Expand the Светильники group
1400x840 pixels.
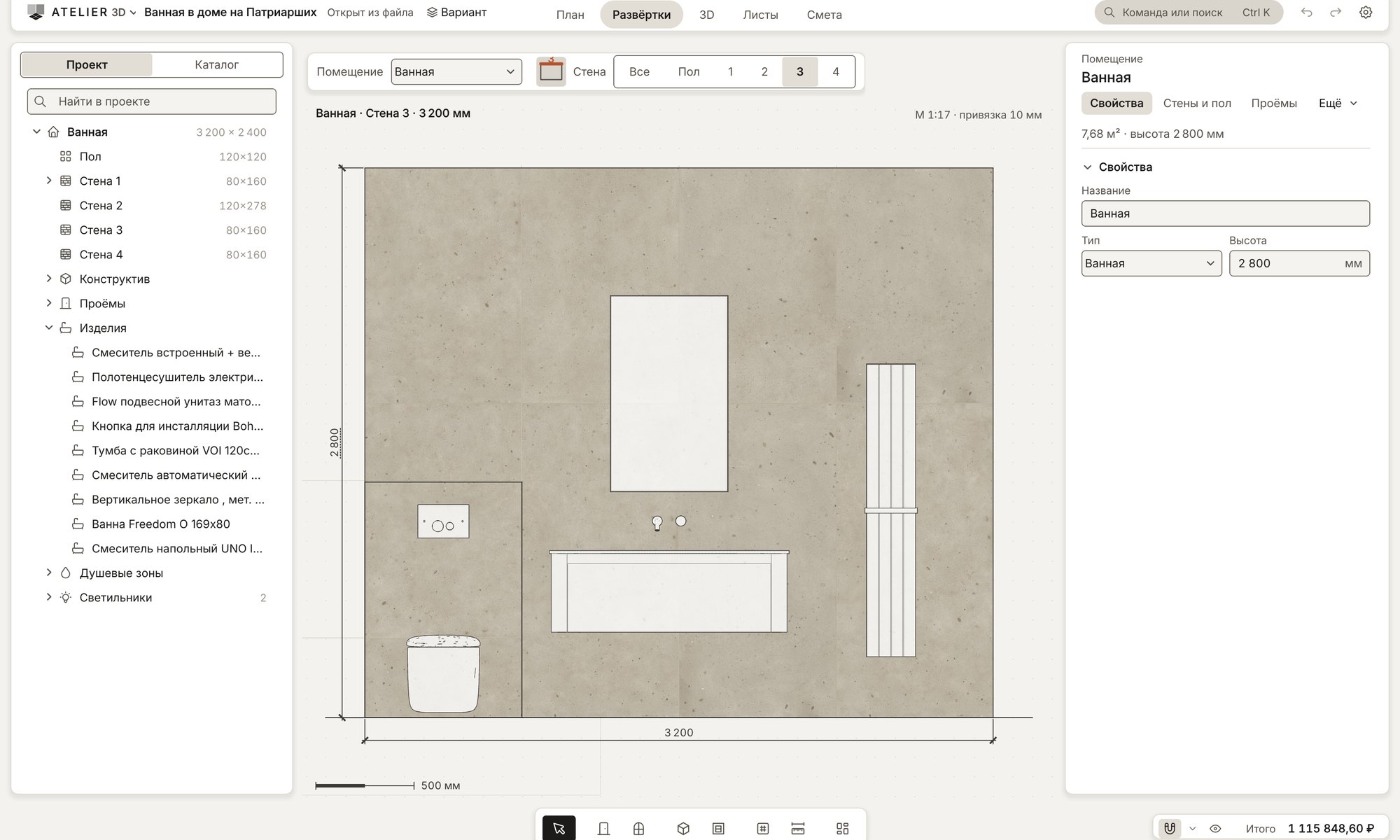(x=49, y=597)
